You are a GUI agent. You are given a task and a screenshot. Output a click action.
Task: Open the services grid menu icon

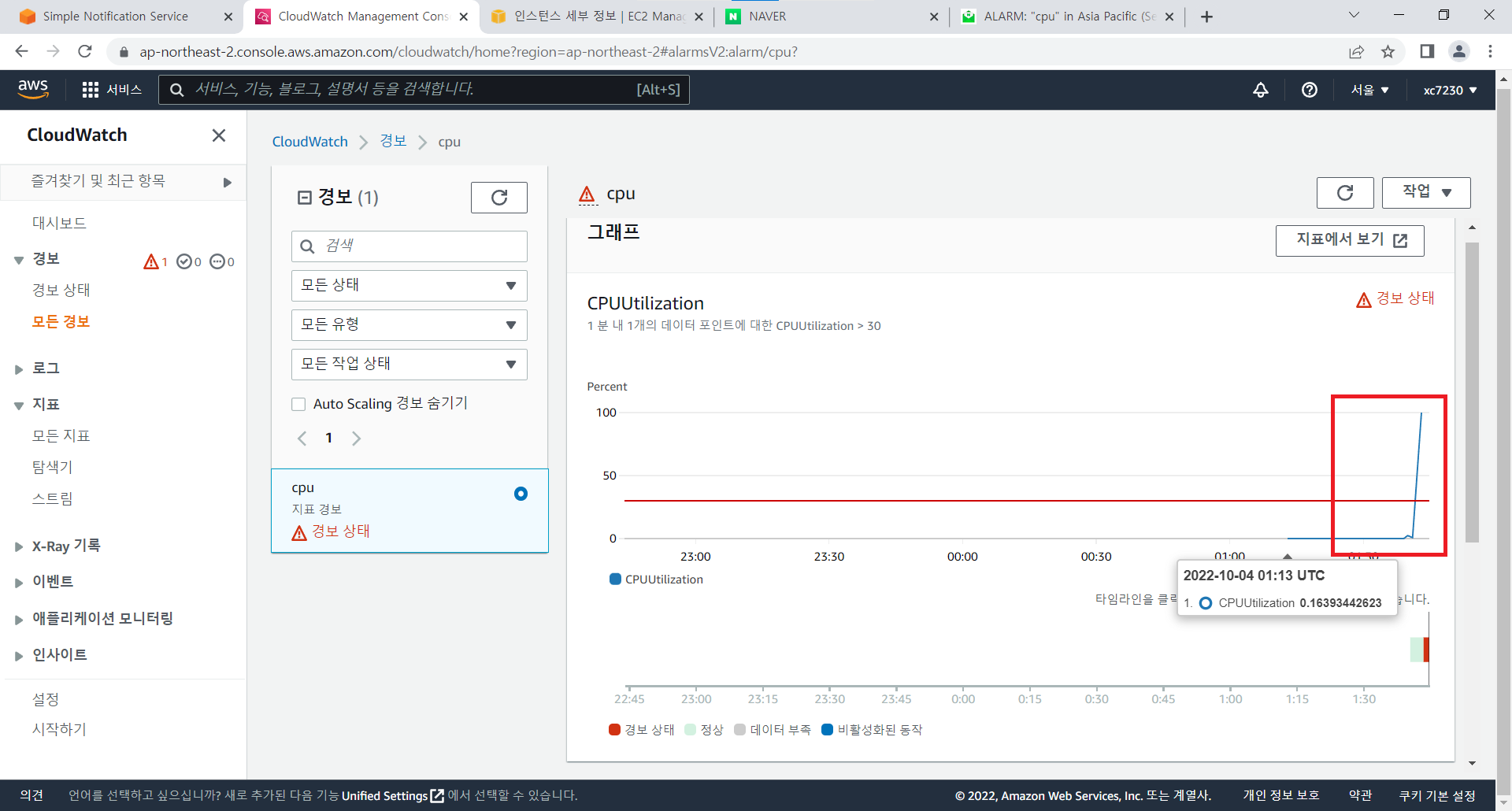click(91, 90)
